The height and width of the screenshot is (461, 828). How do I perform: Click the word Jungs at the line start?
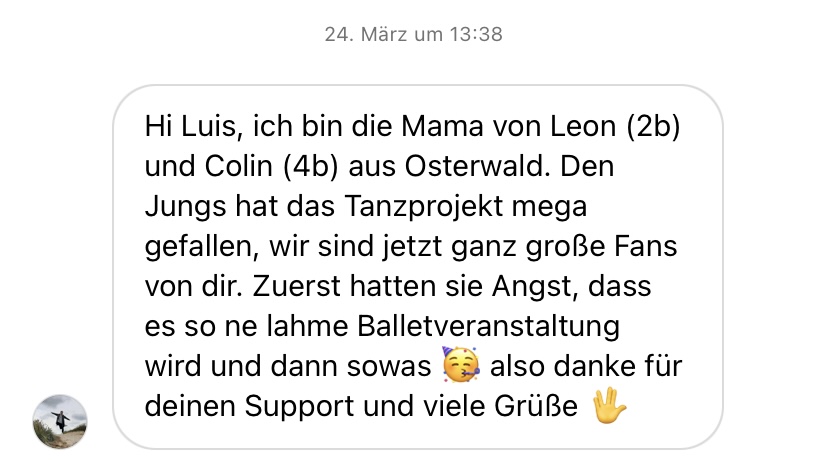pyautogui.click(x=185, y=206)
